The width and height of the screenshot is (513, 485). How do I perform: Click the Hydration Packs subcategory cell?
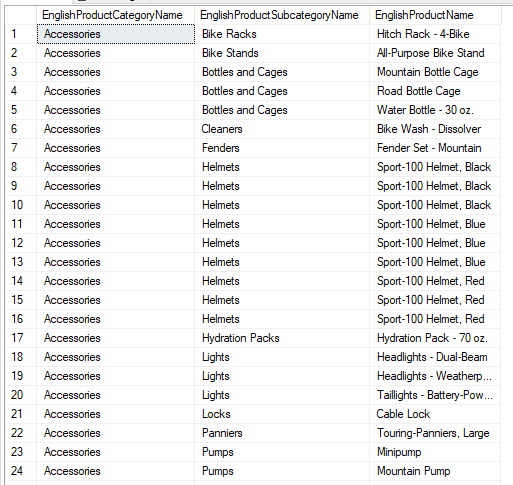tap(282, 338)
